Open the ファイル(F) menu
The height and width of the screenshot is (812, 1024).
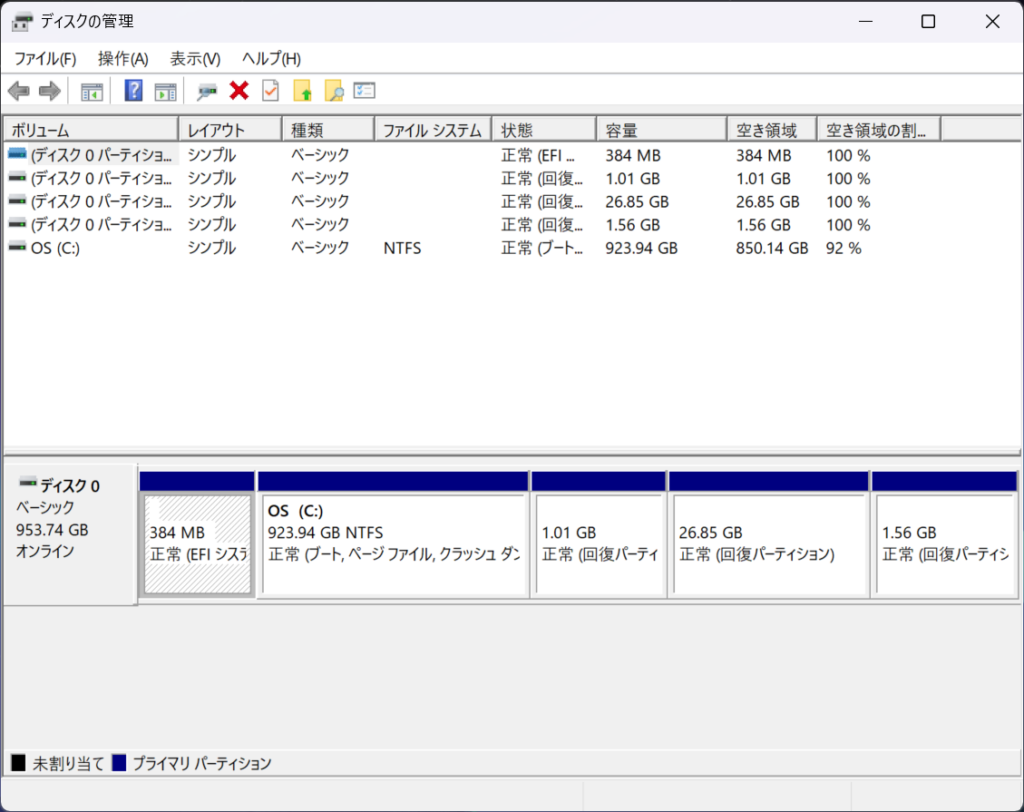45,59
